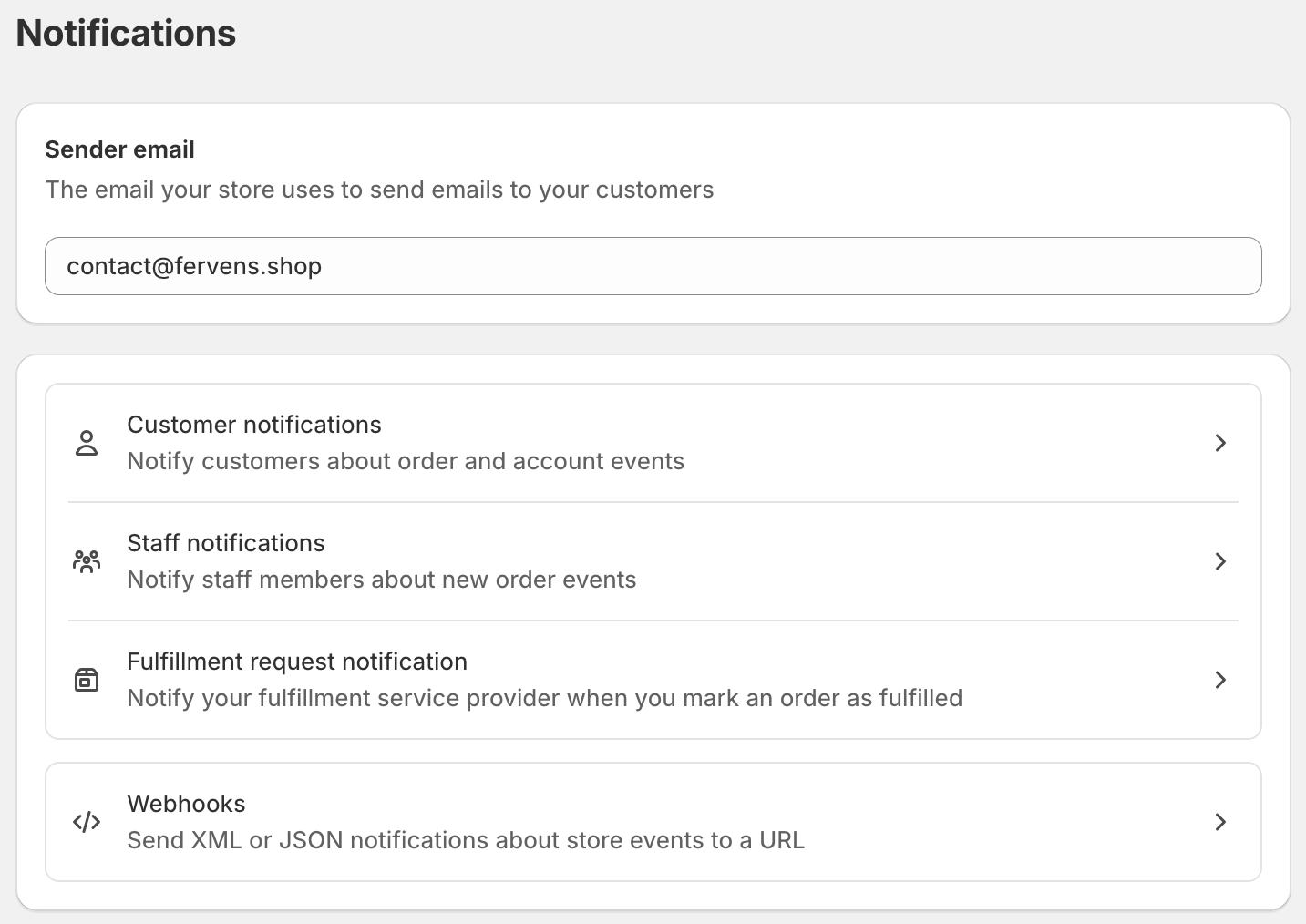This screenshot has height=924, width=1306.
Task: Click the chevron on the Customer notifications row
Action: point(1221,443)
